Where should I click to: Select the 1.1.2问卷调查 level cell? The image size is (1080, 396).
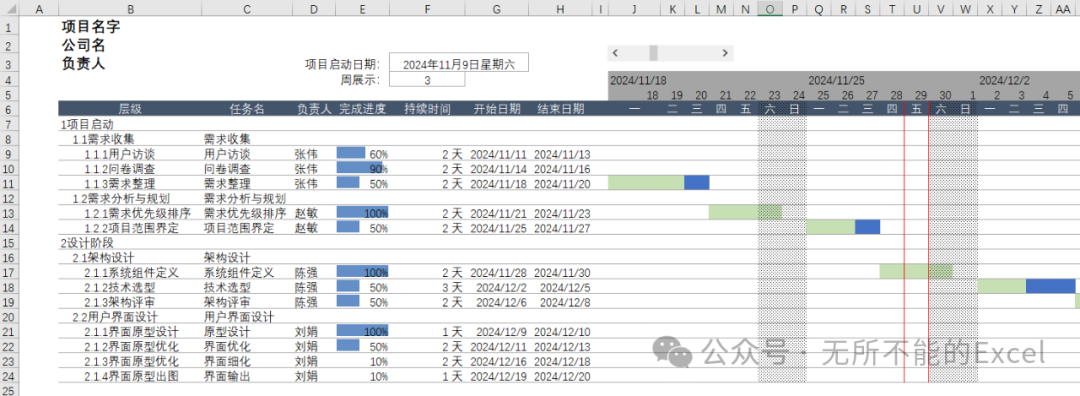(x=119, y=169)
